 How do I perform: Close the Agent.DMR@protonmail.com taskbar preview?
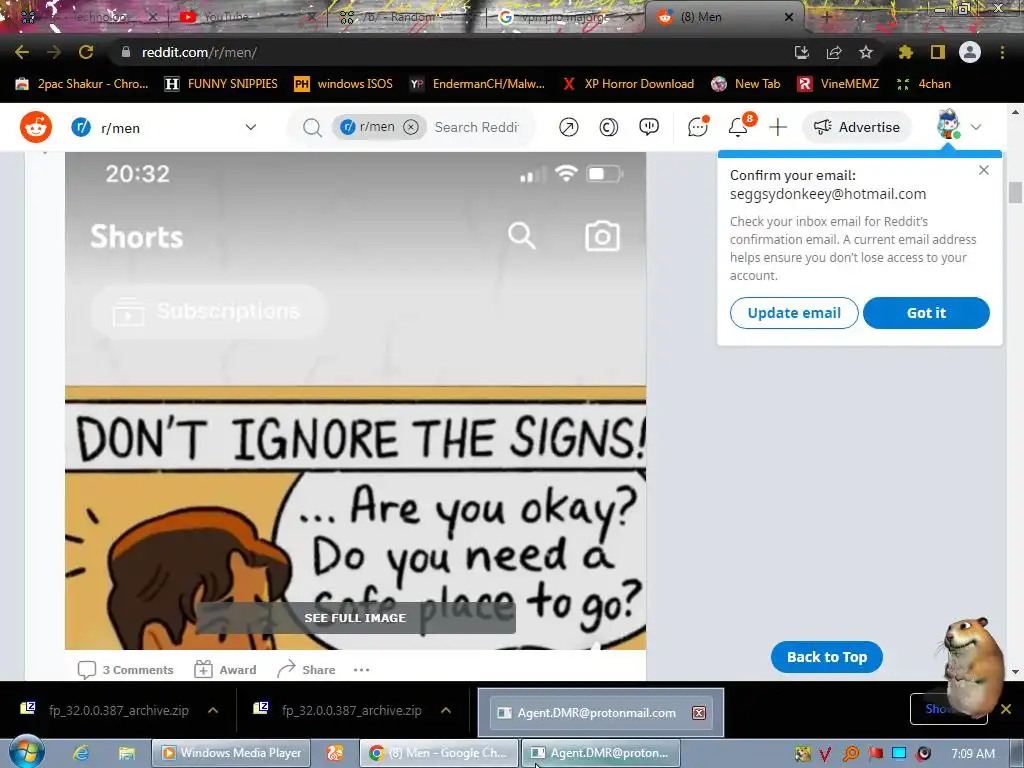point(699,712)
